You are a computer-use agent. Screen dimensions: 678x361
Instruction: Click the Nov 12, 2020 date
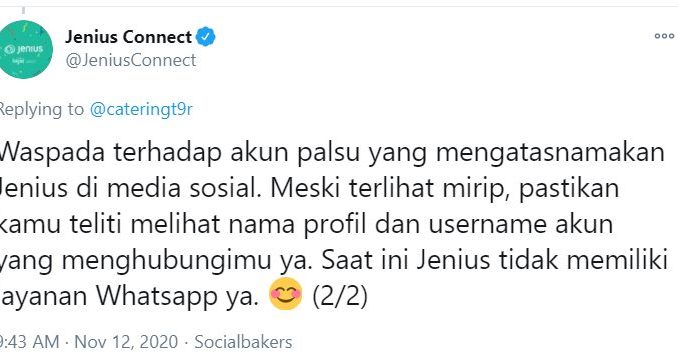click(x=126, y=342)
